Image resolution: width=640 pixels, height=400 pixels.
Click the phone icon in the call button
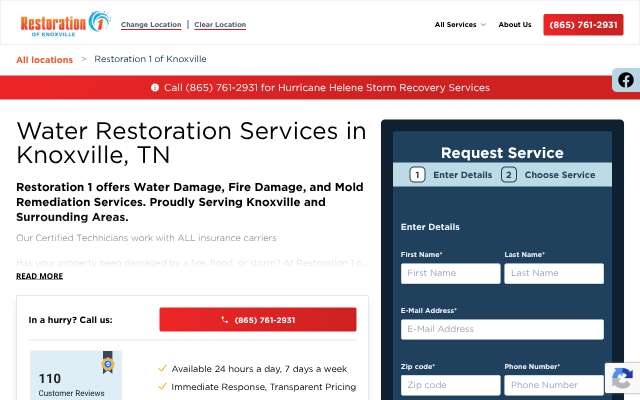(224, 320)
